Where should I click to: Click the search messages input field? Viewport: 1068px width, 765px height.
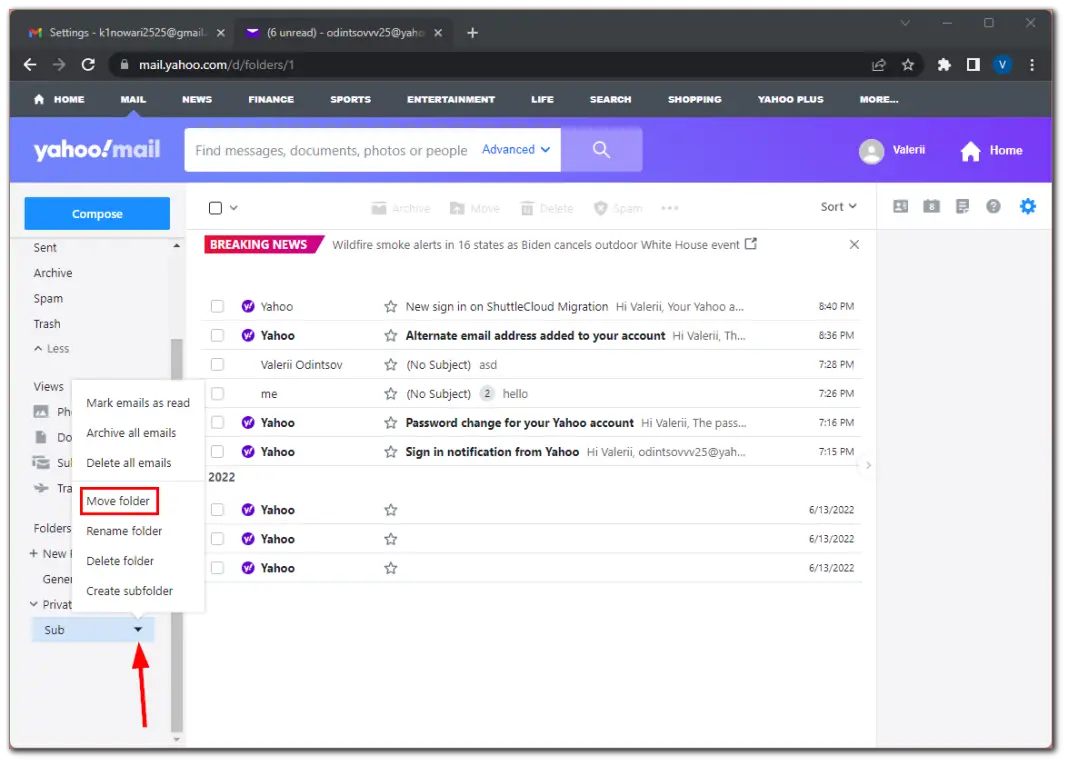(x=331, y=150)
